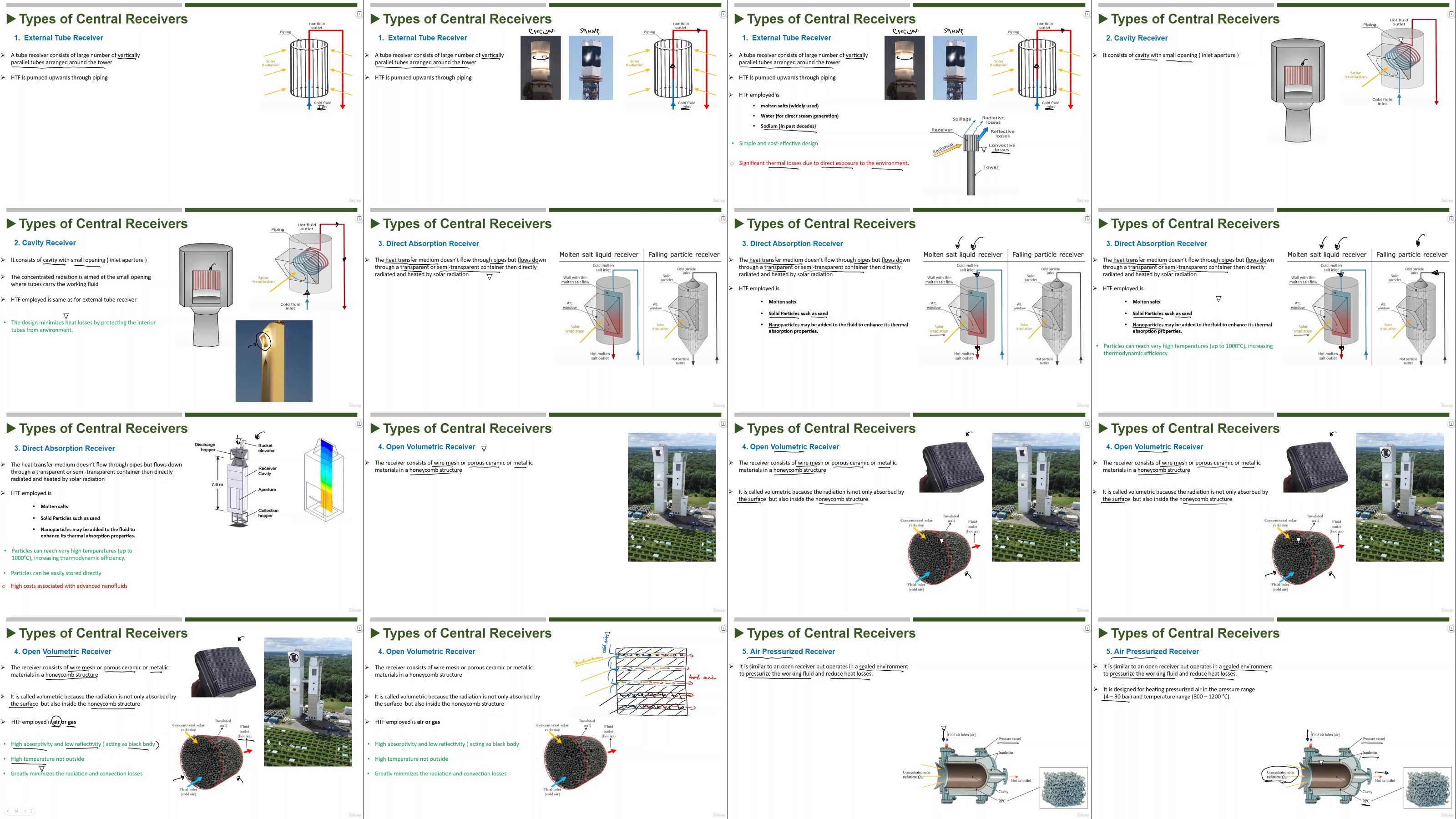Open the slide showing bucket elevator receiver diagram
Image resolution: width=1456 pixels, height=819 pixels.
point(182,511)
